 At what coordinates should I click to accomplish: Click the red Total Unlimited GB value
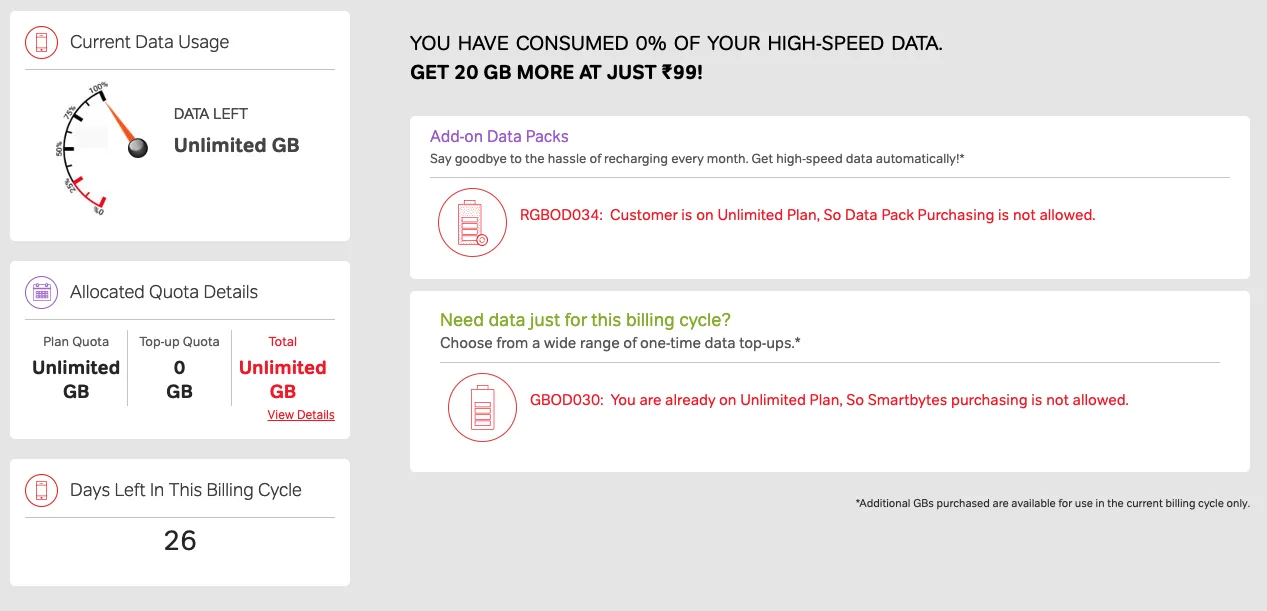pos(283,380)
